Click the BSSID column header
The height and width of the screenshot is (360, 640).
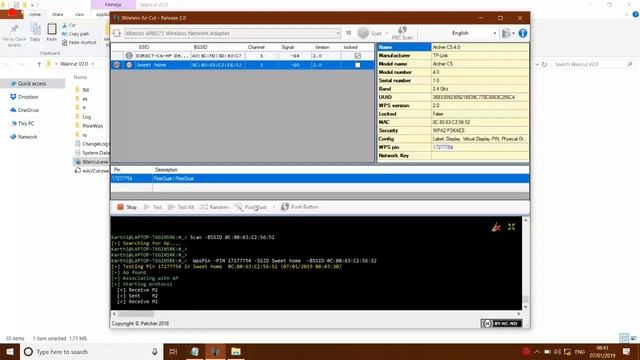click(x=200, y=47)
